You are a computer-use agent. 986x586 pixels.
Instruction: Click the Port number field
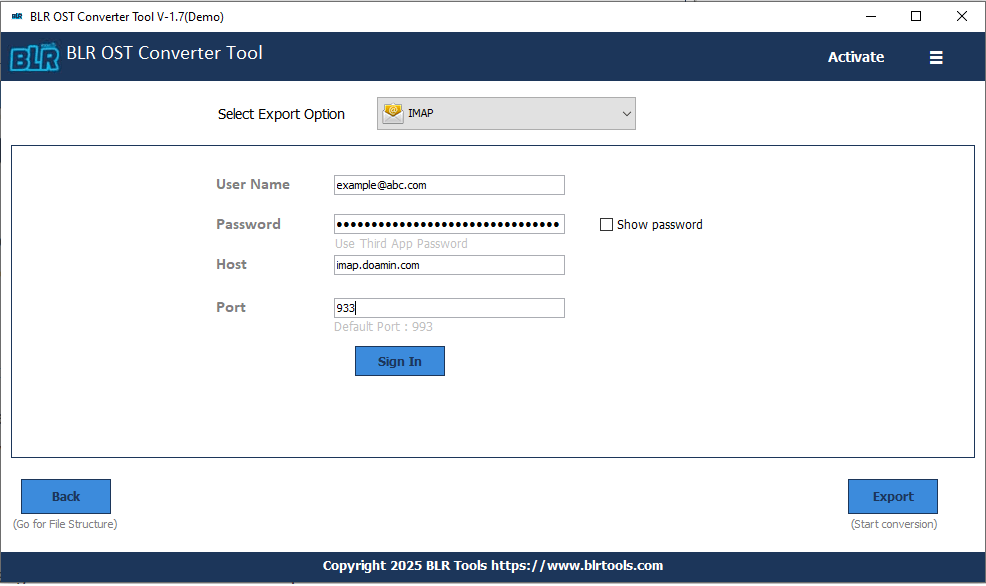click(x=448, y=307)
